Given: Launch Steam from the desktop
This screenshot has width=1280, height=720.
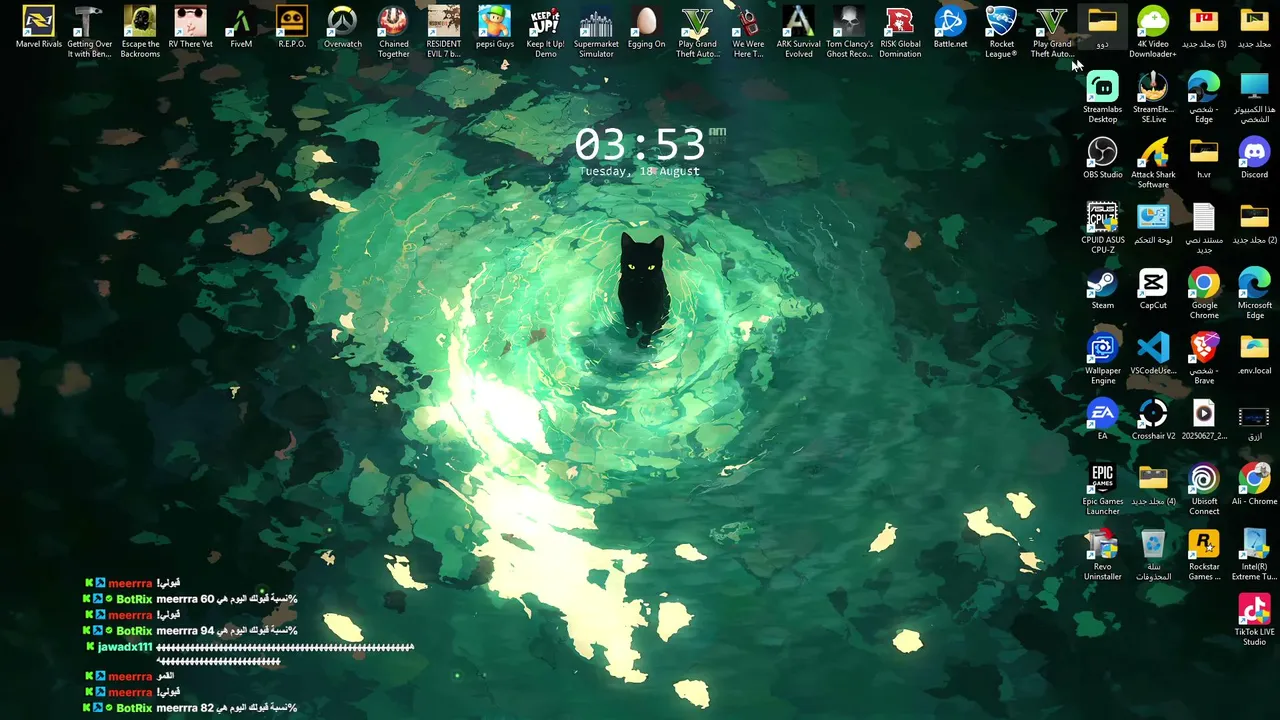Looking at the screenshot, I should point(1103,288).
